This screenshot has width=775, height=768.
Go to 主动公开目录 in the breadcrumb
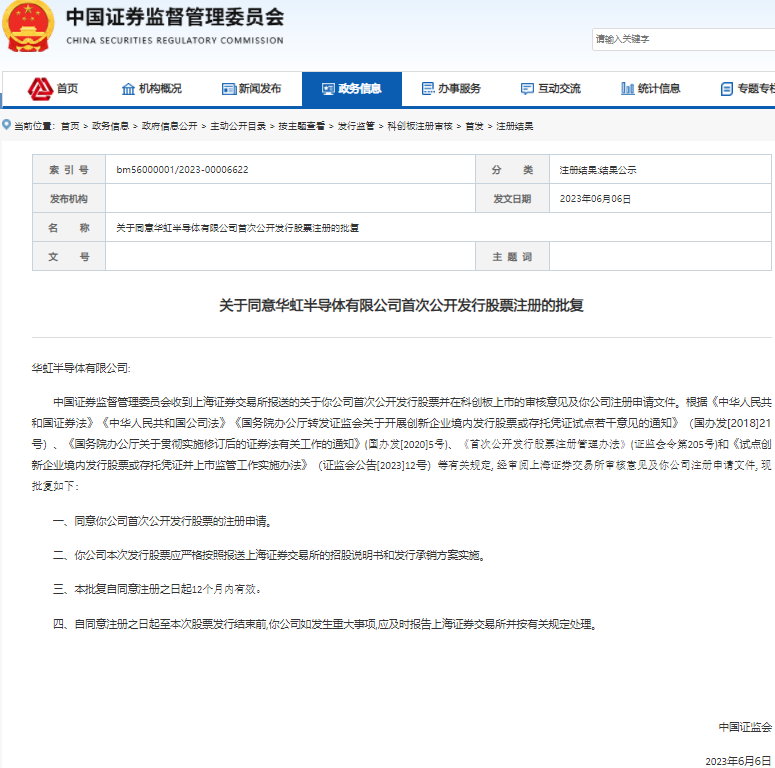pyautogui.click(x=238, y=126)
